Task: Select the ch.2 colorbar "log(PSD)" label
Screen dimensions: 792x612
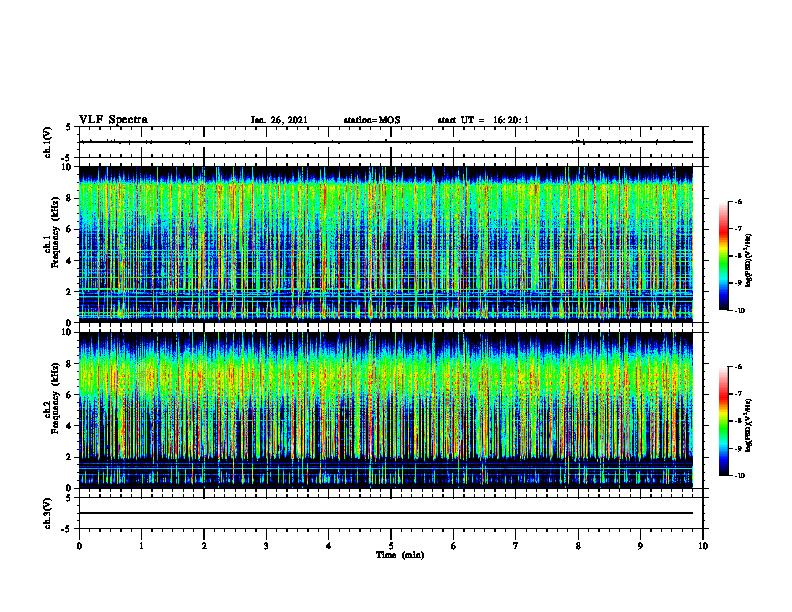Action: coord(749,424)
